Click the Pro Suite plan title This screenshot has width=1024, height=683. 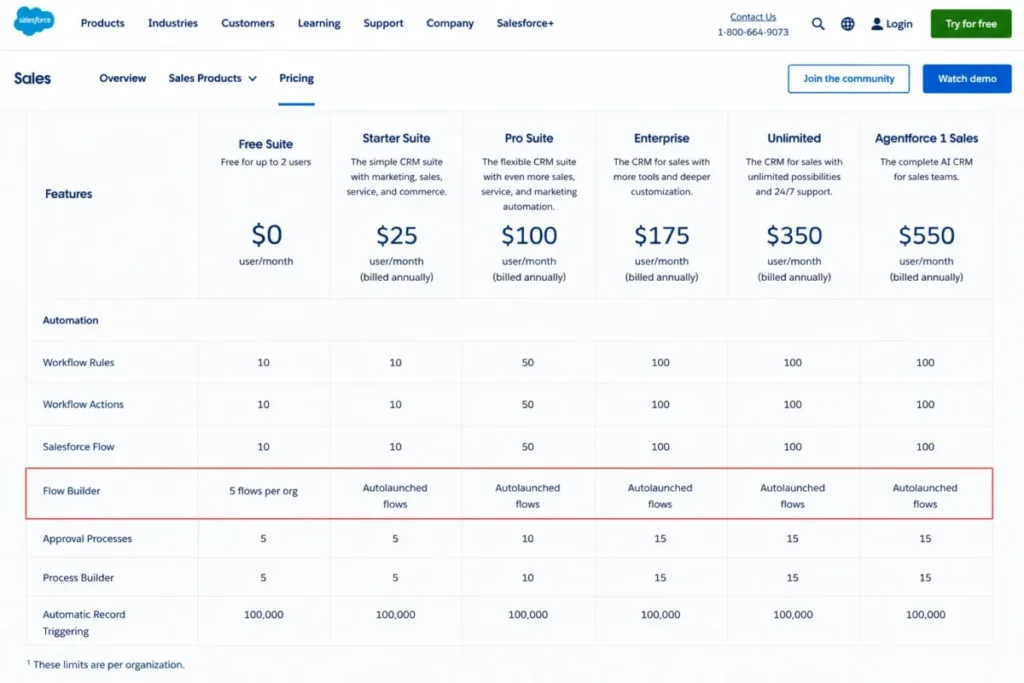tap(528, 138)
